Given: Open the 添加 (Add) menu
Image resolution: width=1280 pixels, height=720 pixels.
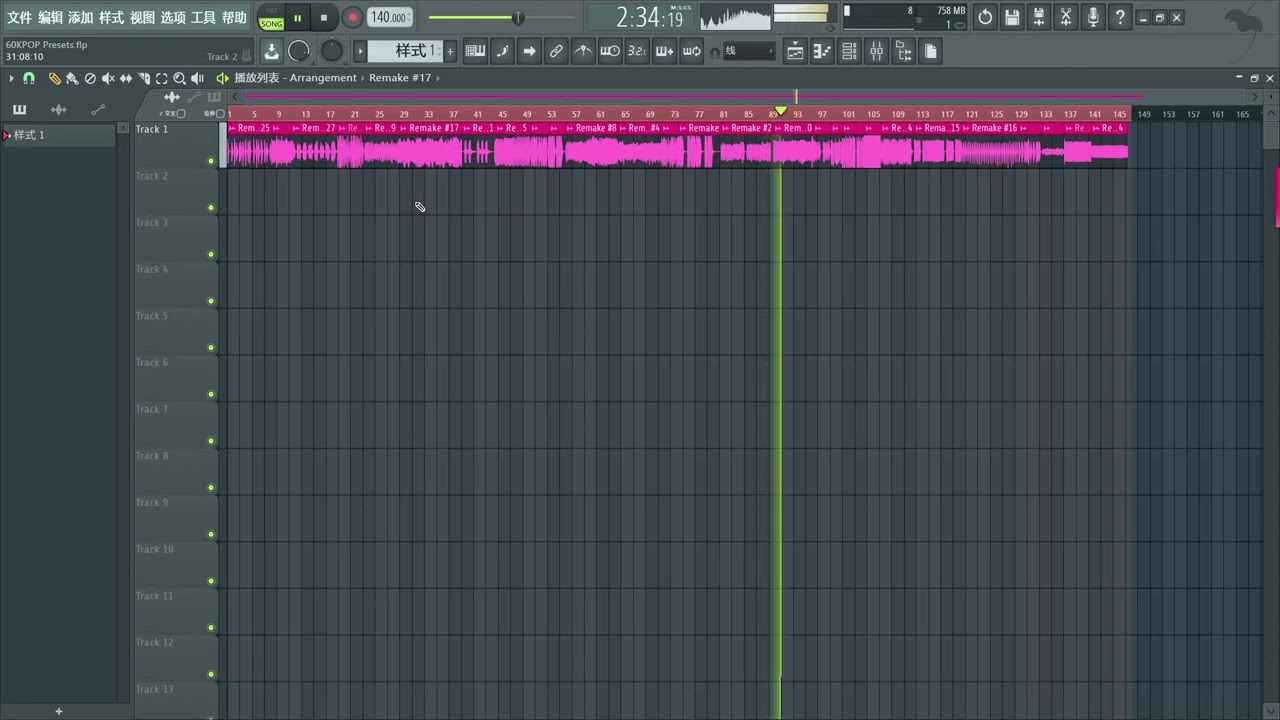Looking at the screenshot, I should [x=81, y=17].
